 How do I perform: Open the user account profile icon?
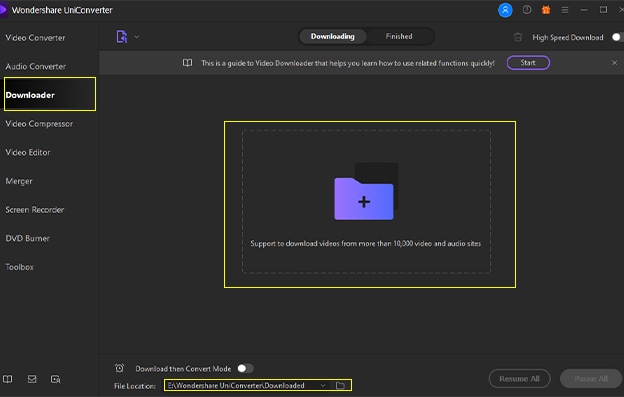pos(505,10)
